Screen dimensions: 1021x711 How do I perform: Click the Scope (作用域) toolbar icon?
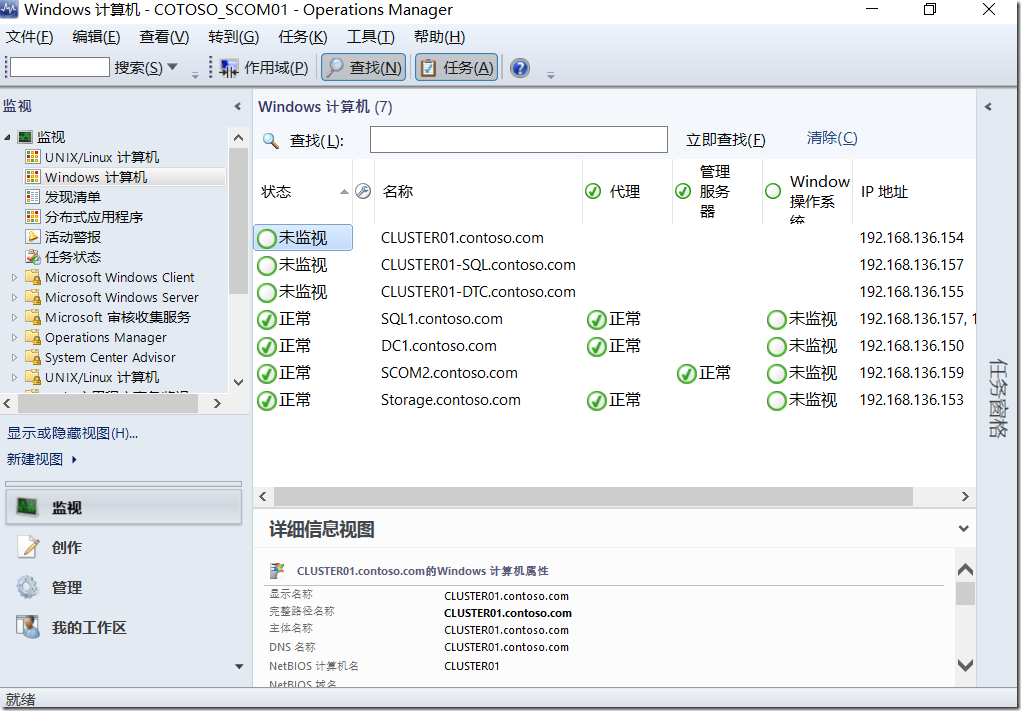coord(229,68)
